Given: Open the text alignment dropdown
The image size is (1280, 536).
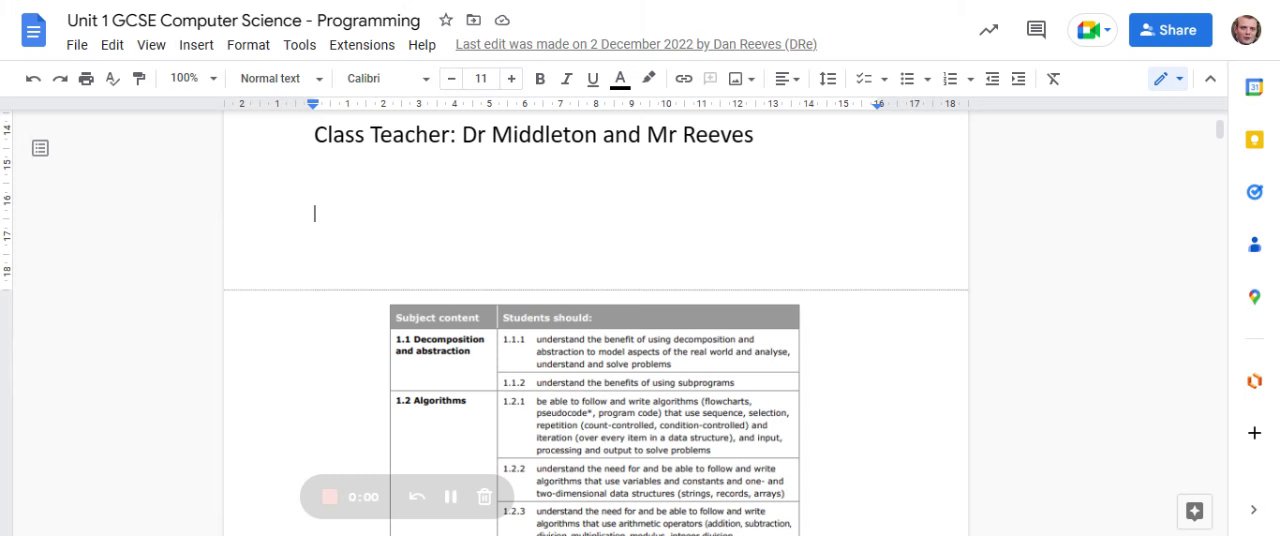Looking at the screenshot, I should click(x=788, y=78).
